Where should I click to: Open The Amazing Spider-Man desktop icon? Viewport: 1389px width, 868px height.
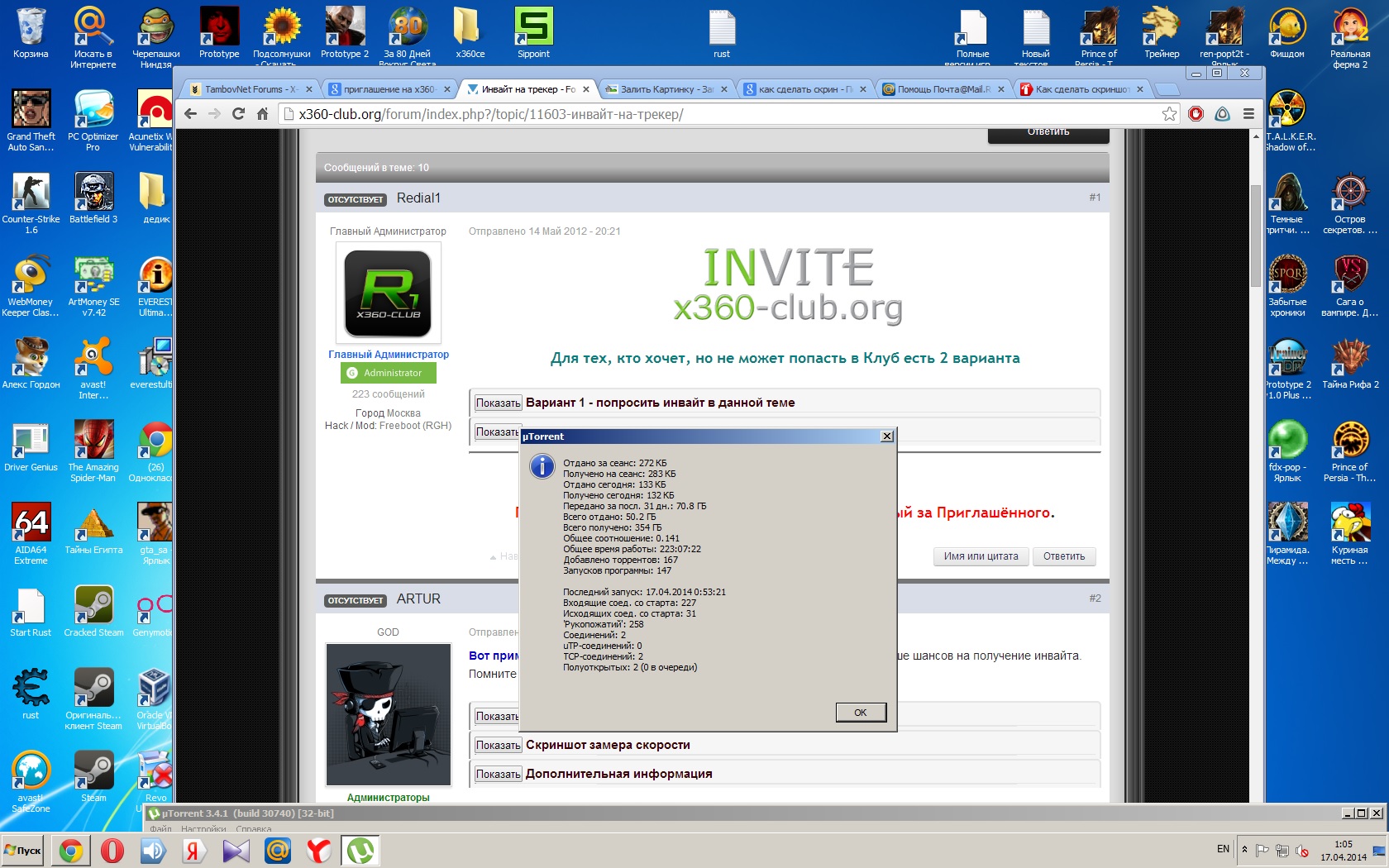click(x=93, y=451)
